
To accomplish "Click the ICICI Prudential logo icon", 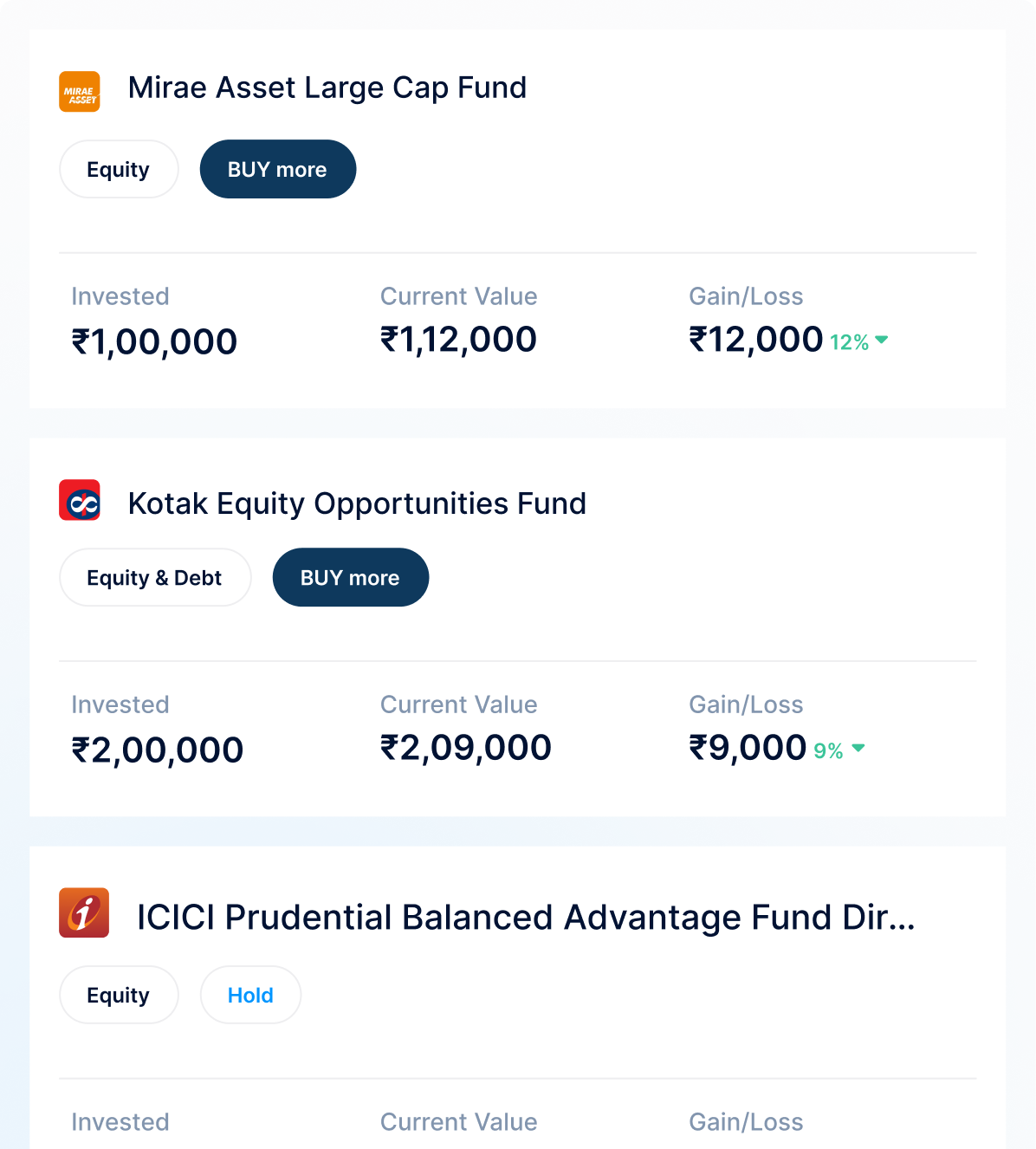I will (84, 912).
